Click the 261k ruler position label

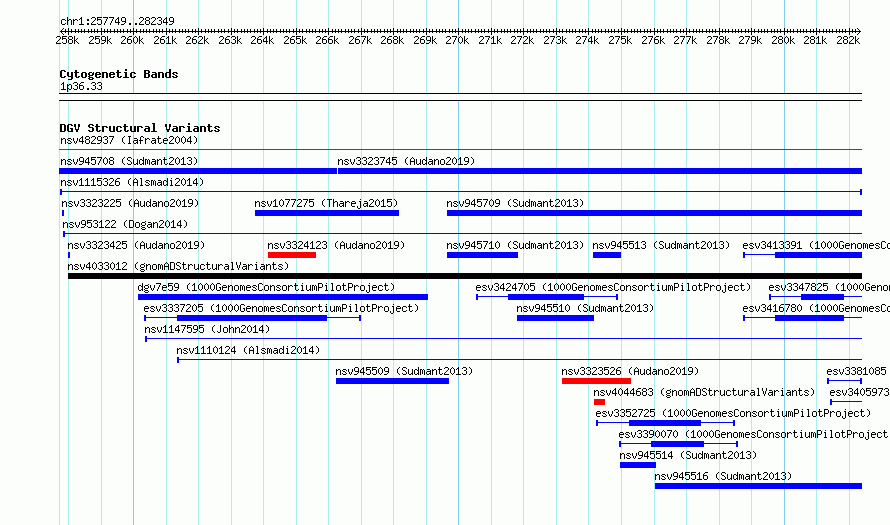pyautogui.click(x=165, y=40)
